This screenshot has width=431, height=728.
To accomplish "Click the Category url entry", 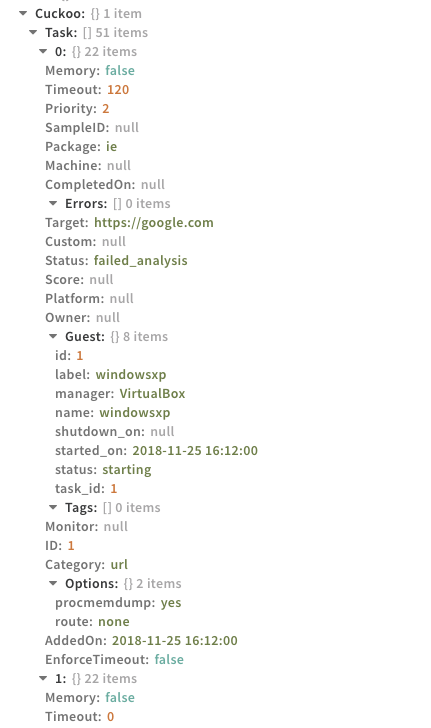I will [x=86, y=565].
